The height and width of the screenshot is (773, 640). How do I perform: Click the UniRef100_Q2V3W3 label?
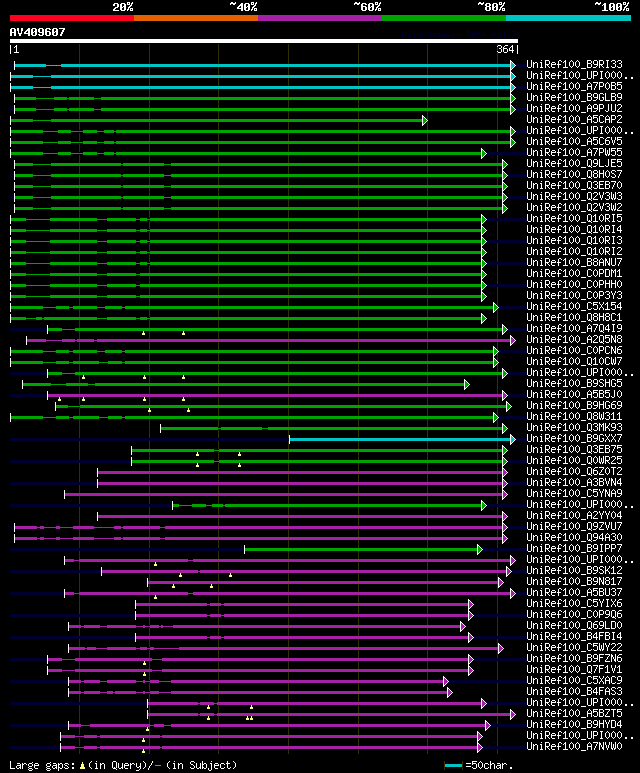click(574, 197)
